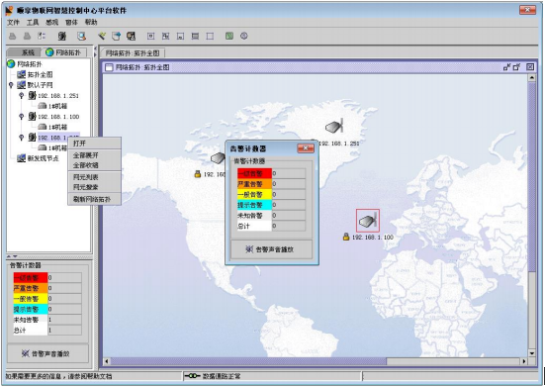Switch to the 网络拓扑 sidebar tab
This screenshot has width=545, height=388.
[x=63, y=52]
